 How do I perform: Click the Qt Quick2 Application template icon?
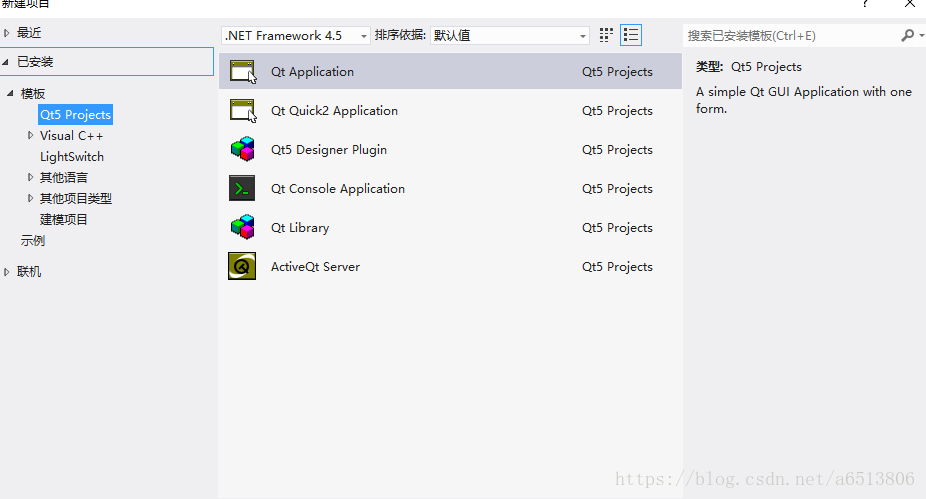tap(243, 110)
